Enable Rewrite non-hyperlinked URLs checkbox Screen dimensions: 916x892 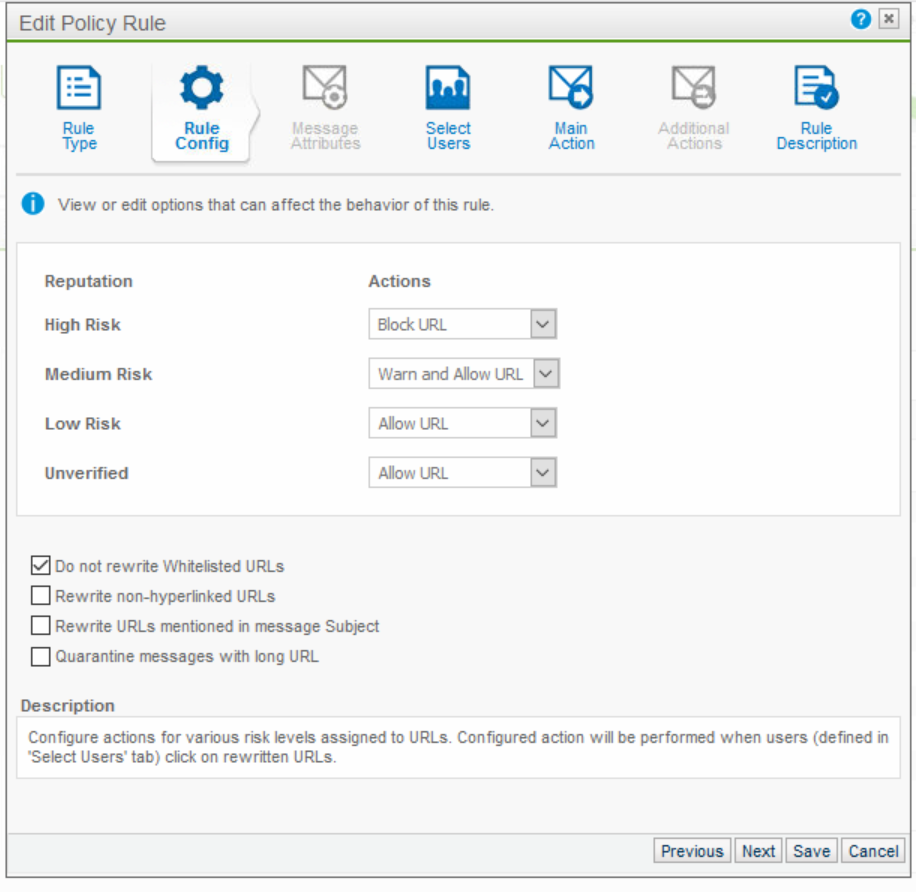tap(40, 596)
